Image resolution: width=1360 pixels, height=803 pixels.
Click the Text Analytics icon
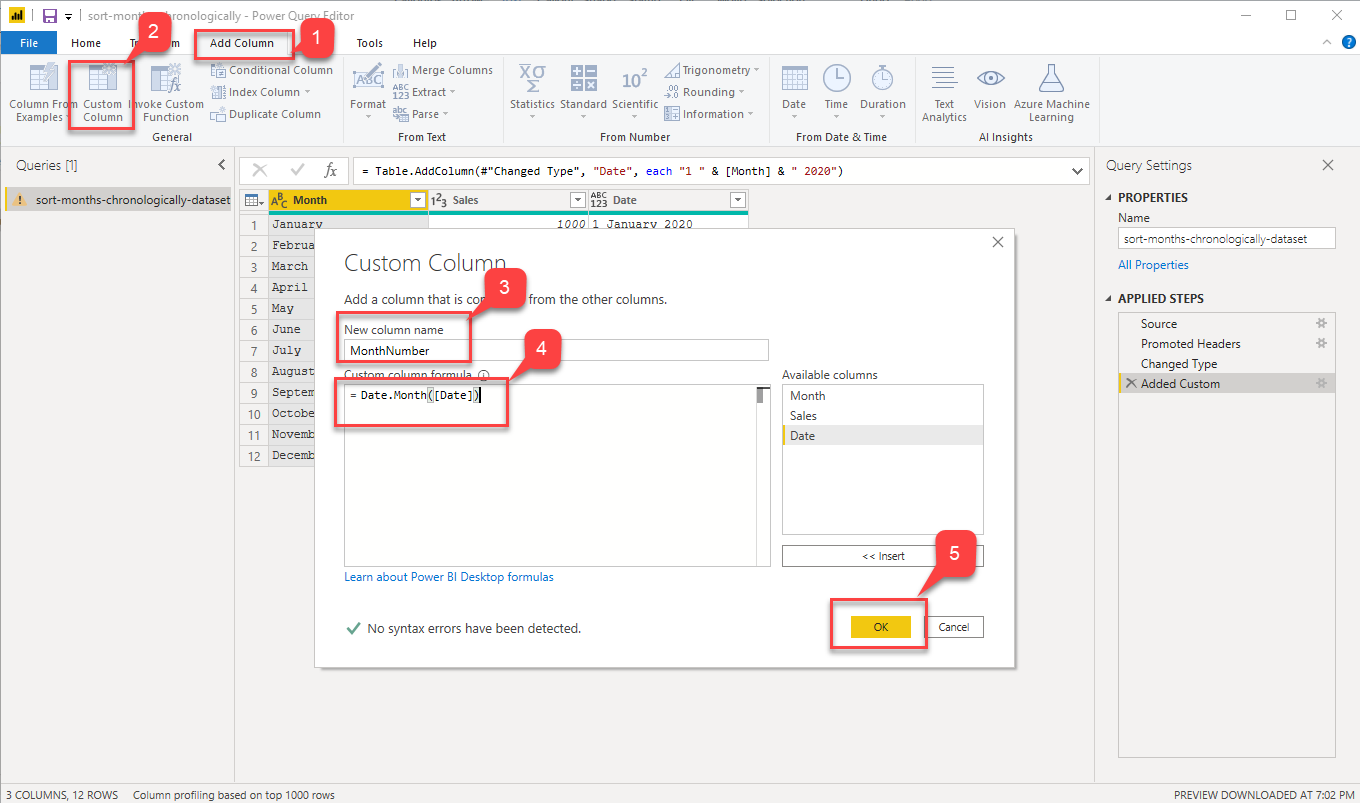click(943, 80)
